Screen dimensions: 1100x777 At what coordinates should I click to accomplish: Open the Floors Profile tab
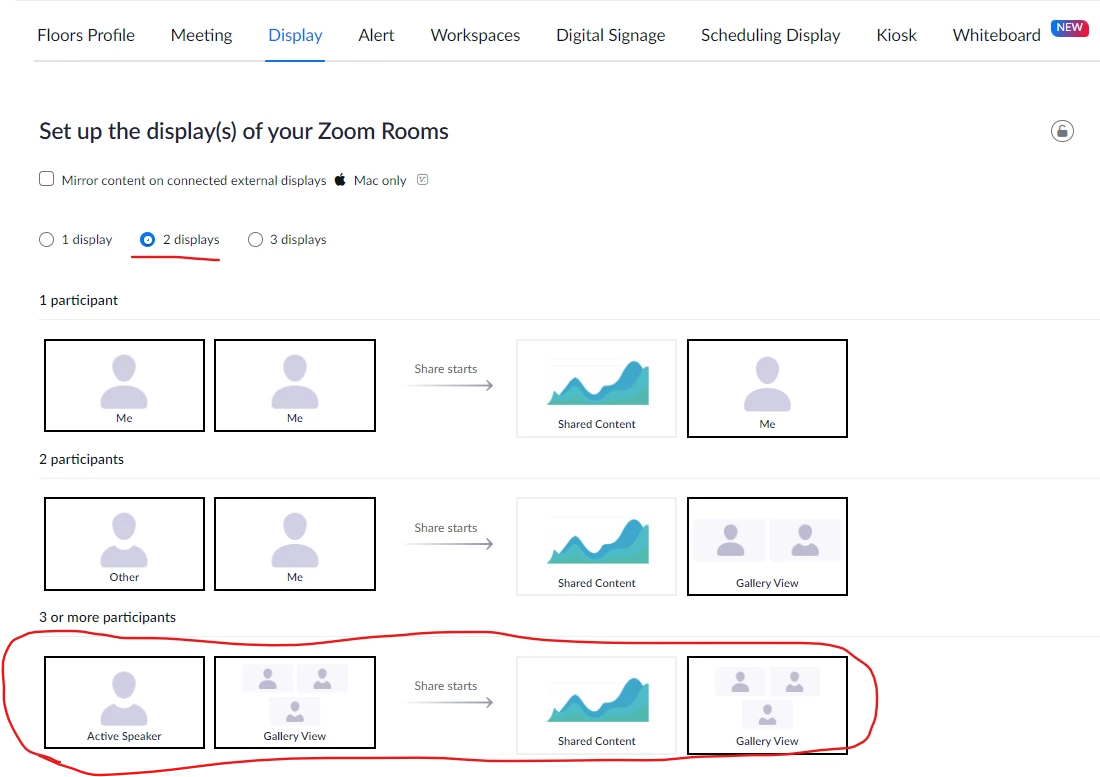tap(86, 35)
